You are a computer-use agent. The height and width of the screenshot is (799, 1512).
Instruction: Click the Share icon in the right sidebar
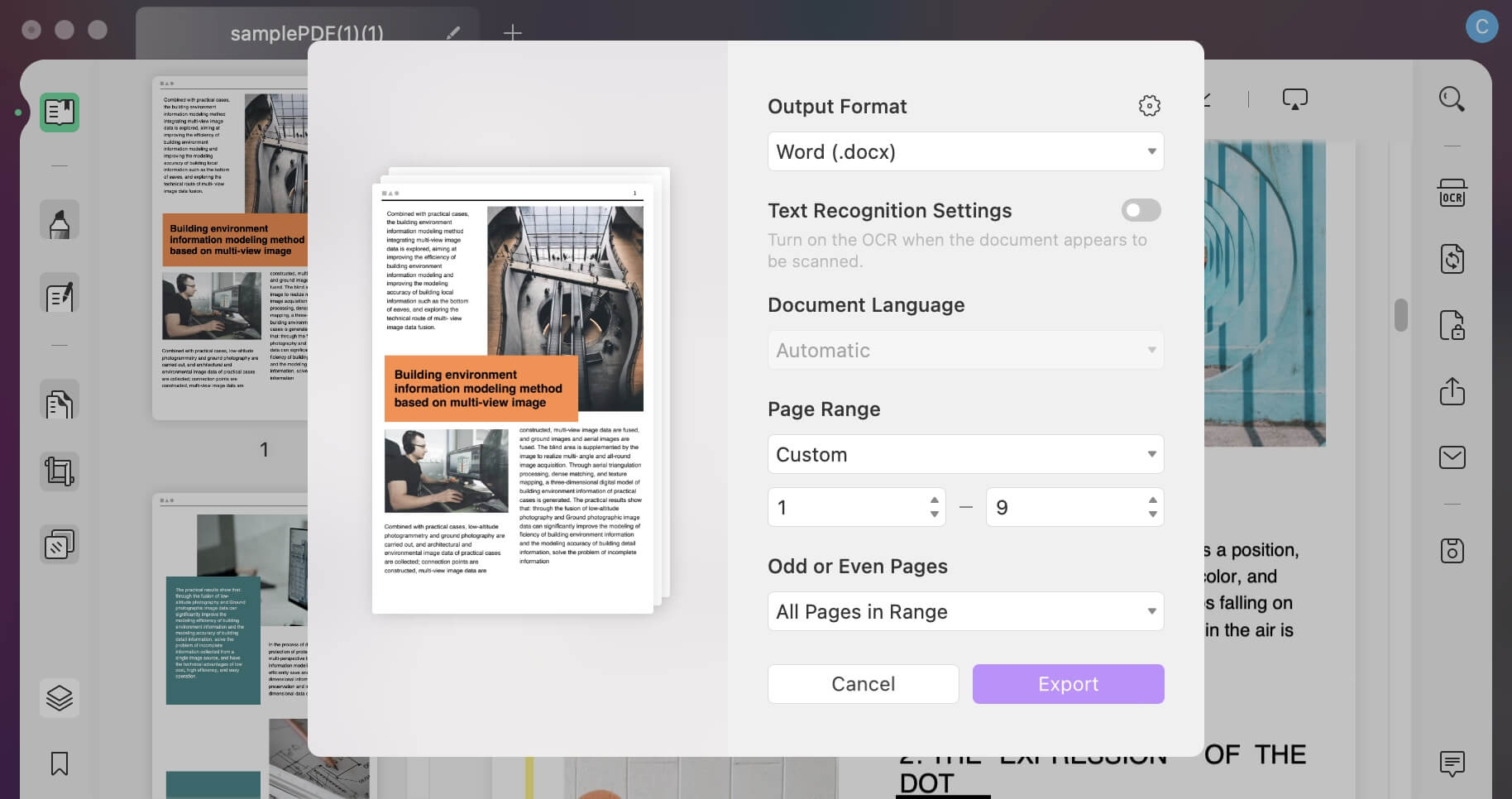(x=1452, y=392)
